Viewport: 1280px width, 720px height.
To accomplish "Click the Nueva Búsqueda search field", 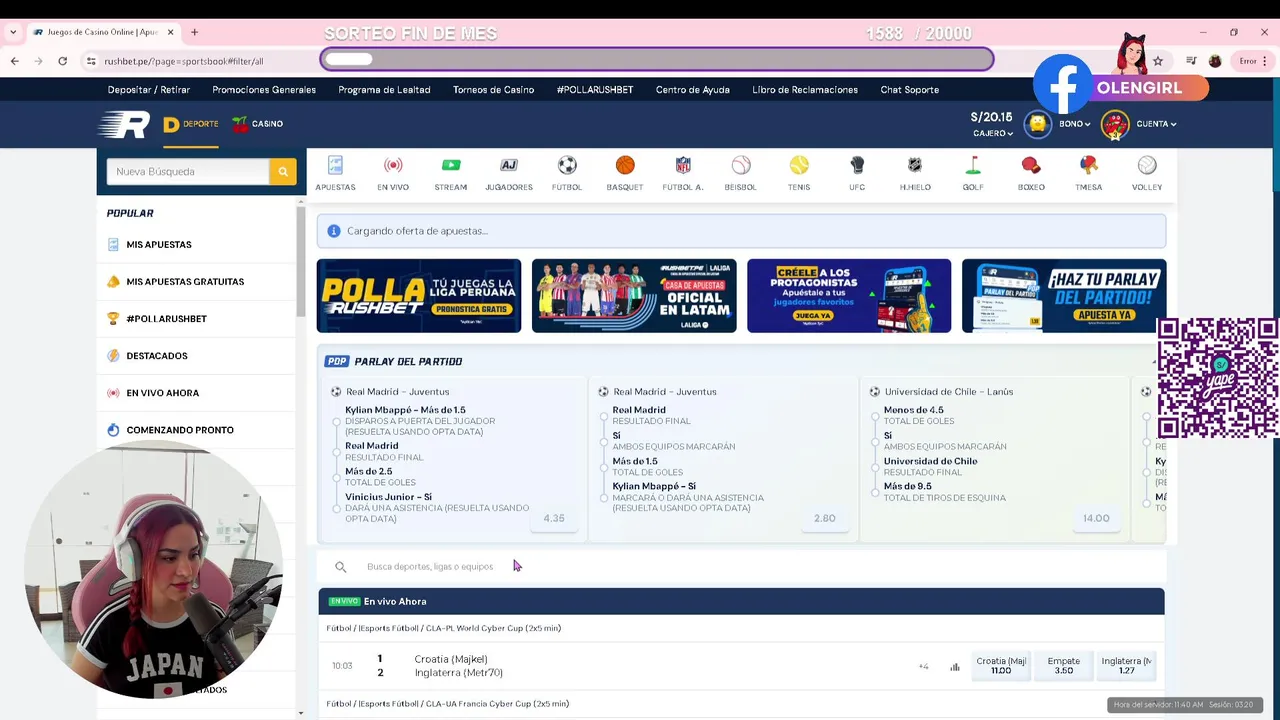I will click(x=188, y=172).
